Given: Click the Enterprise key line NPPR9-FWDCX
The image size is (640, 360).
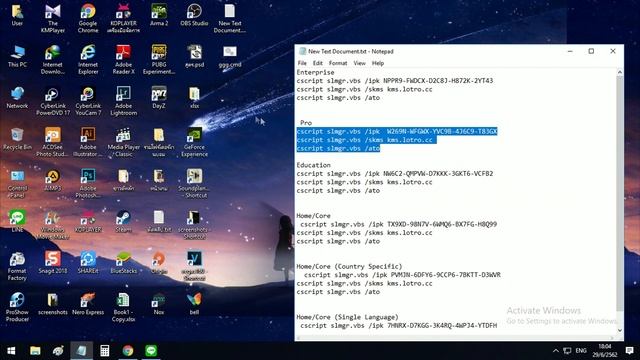Looking at the screenshot, I should (x=395, y=81).
